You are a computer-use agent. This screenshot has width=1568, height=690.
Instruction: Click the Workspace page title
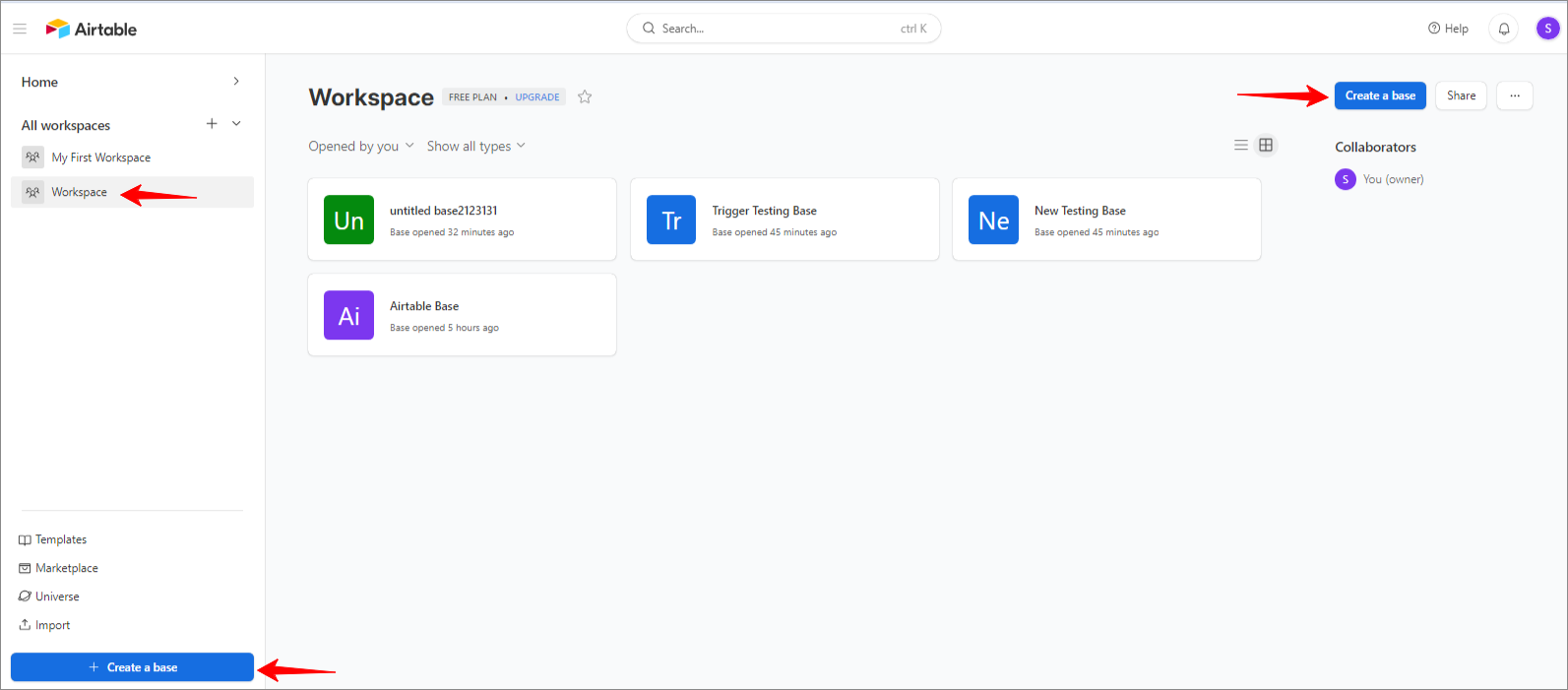(371, 97)
